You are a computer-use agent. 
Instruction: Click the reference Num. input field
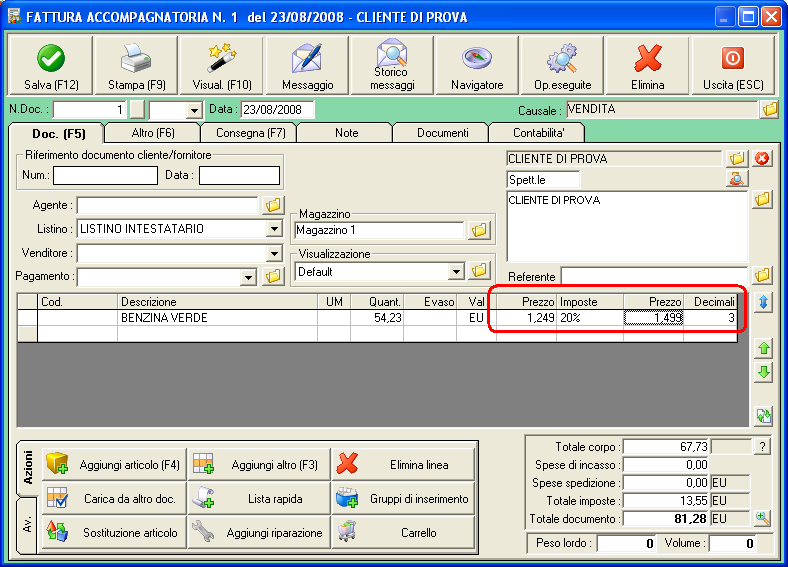pos(106,175)
